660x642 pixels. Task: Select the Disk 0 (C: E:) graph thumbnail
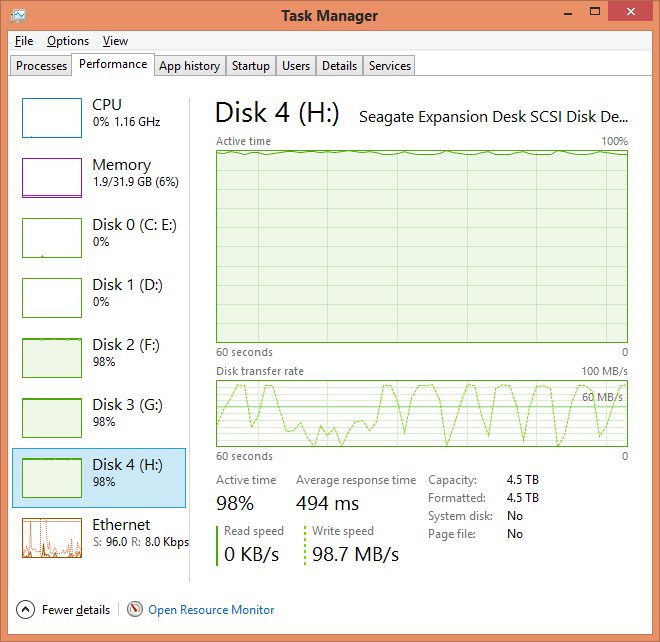pos(52,238)
